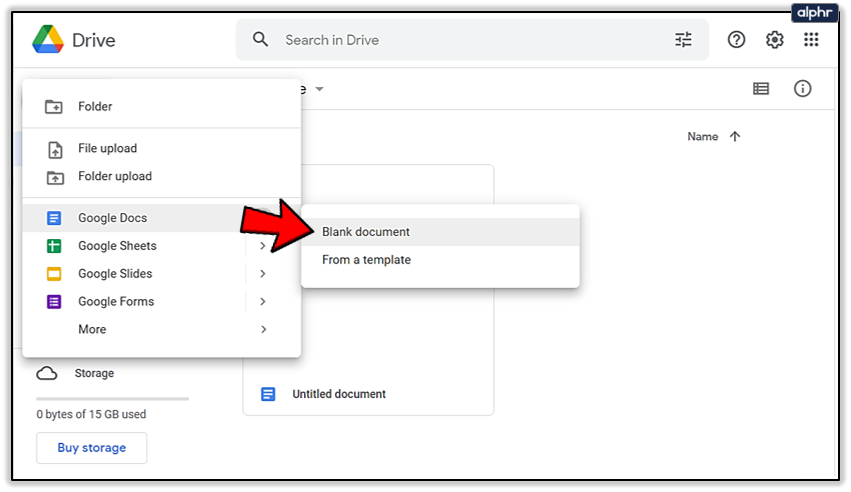Expand the Google Sheets submenu arrow
The image size is (851, 492).
(263, 246)
